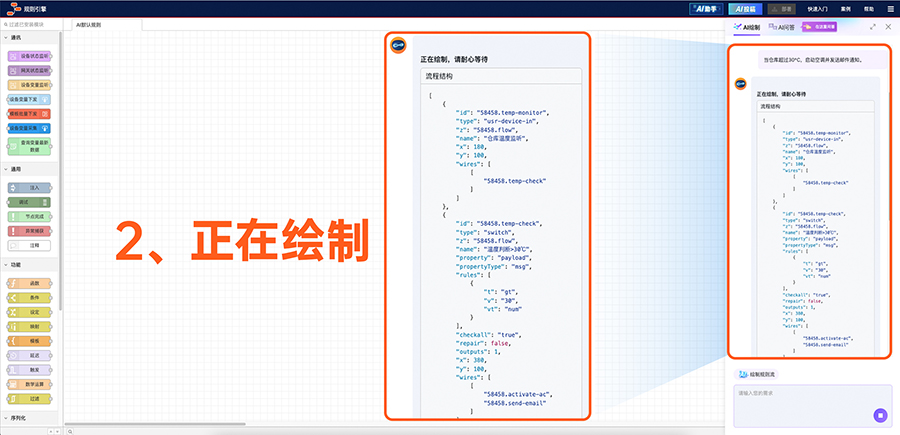
Task: Click the purple stop generation button
Action: 880,415
